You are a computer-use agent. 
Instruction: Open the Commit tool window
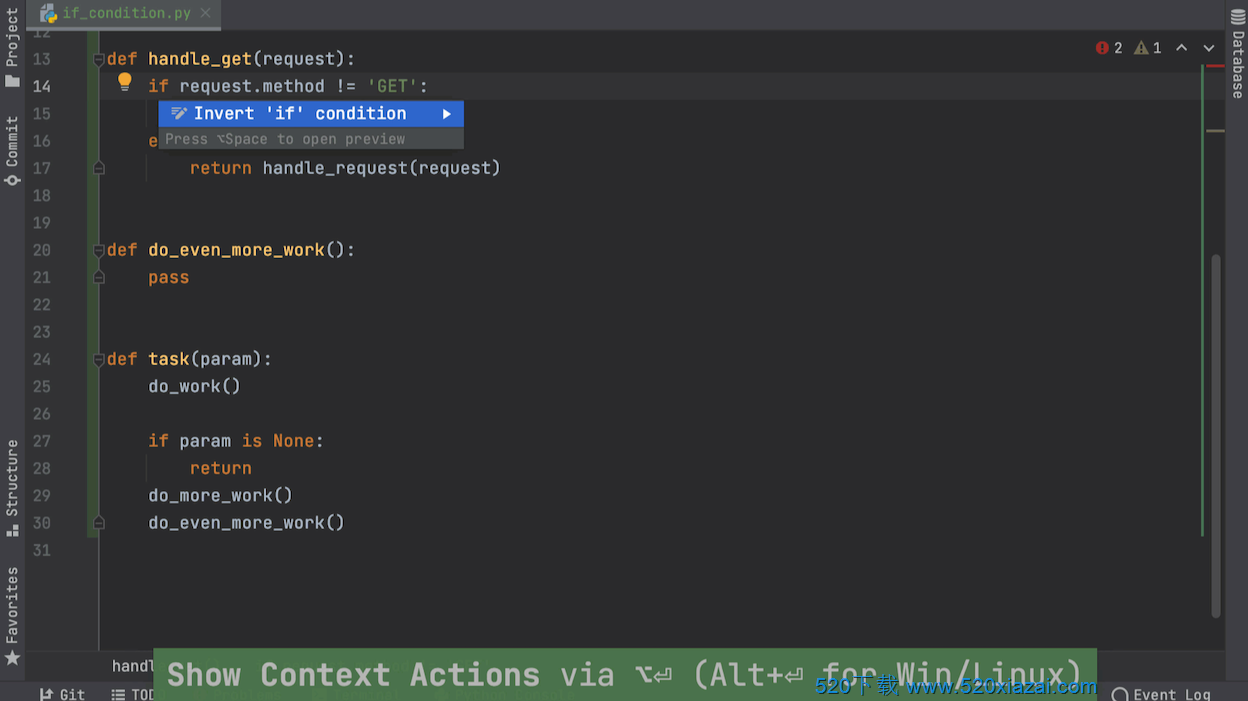(x=12, y=151)
